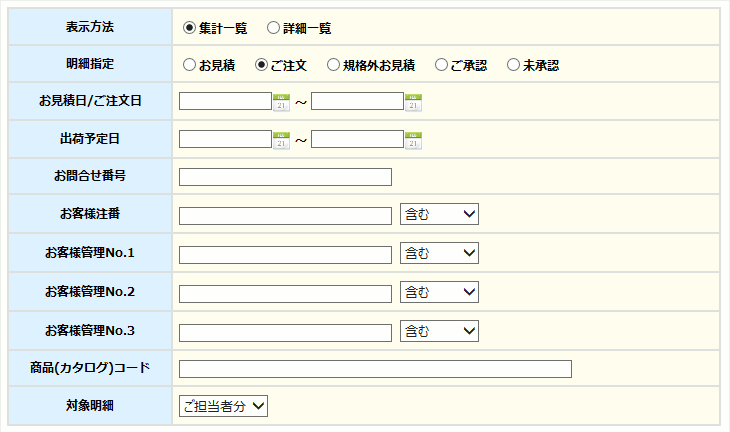Select the ご承認 radio button

coord(441,65)
